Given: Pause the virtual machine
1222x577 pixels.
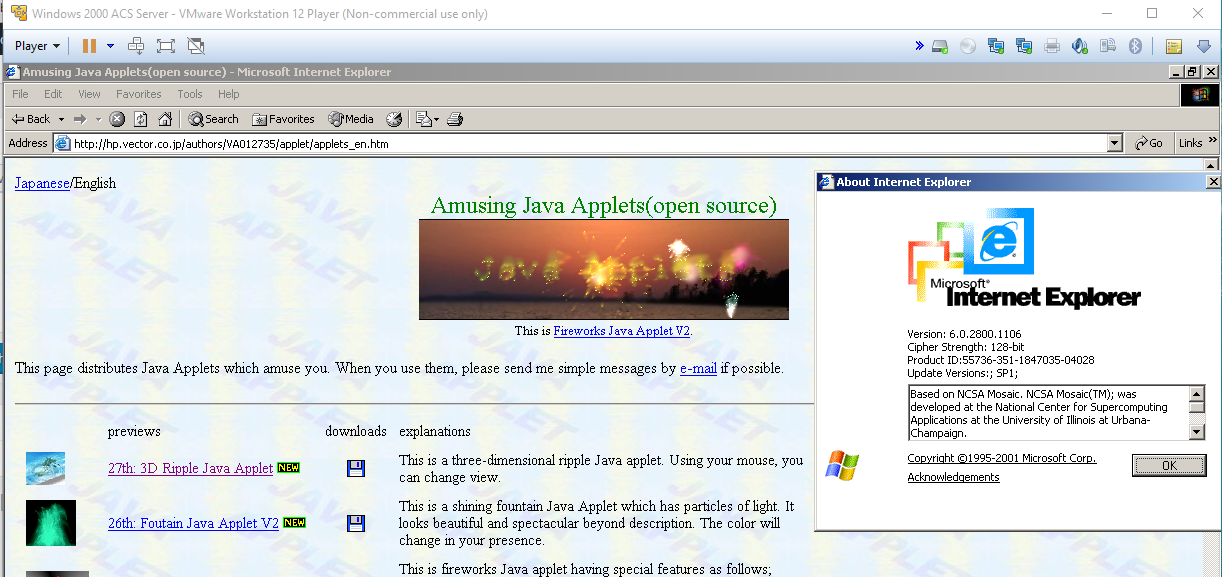Looking at the screenshot, I should (89, 45).
